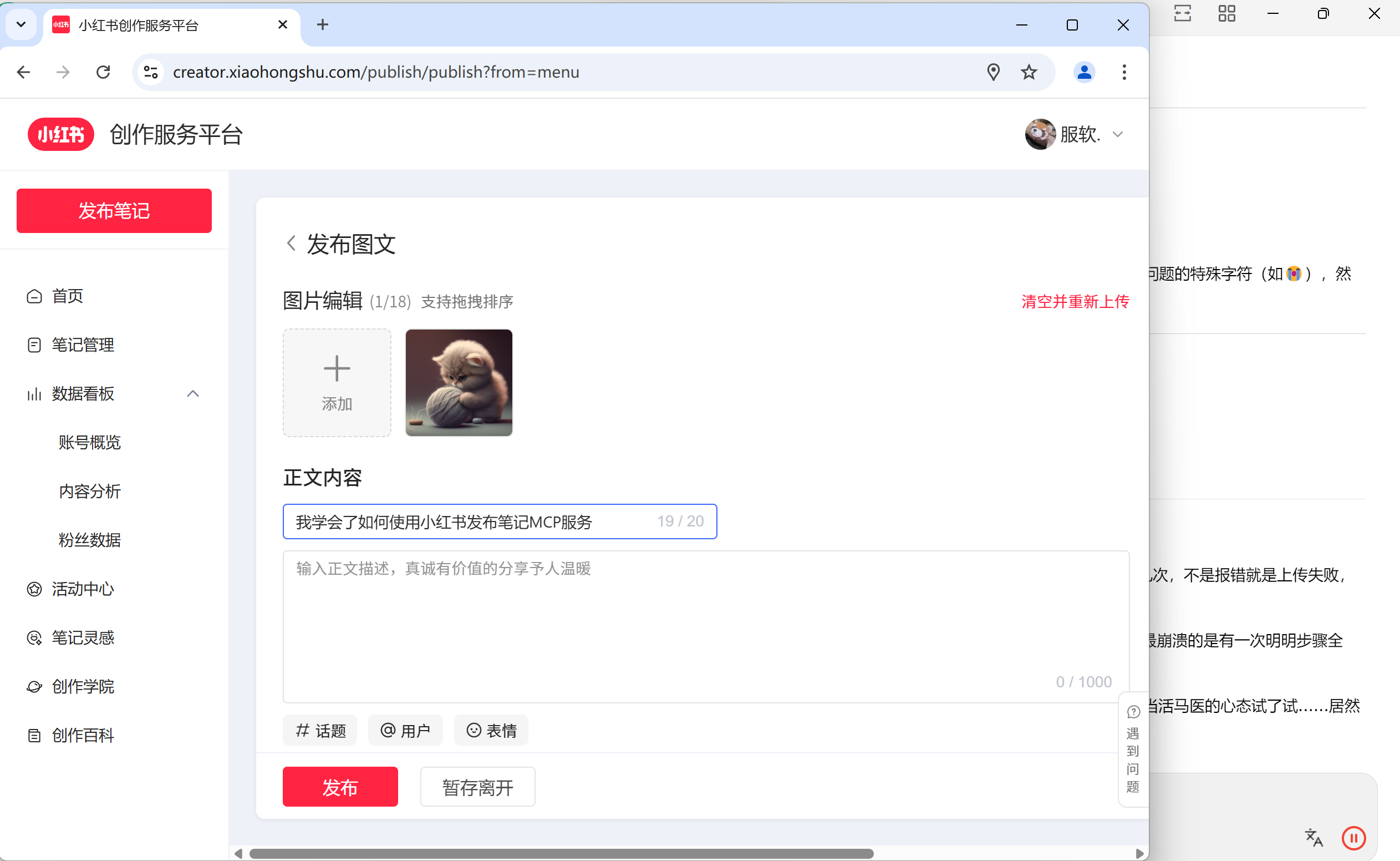This screenshot has height=861, width=1400.
Task: Click the back chevron beside 发布图文
Action: click(x=292, y=244)
